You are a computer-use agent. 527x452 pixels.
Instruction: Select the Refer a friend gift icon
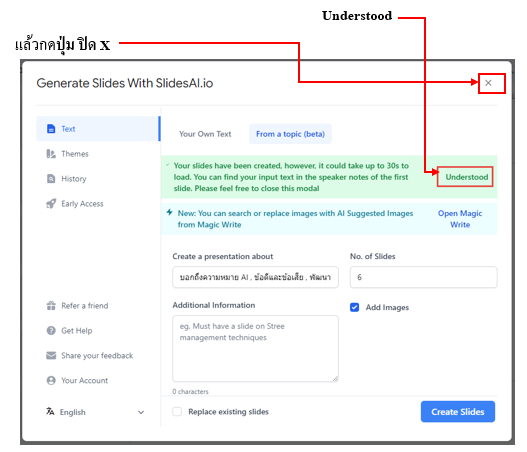click(51, 306)
